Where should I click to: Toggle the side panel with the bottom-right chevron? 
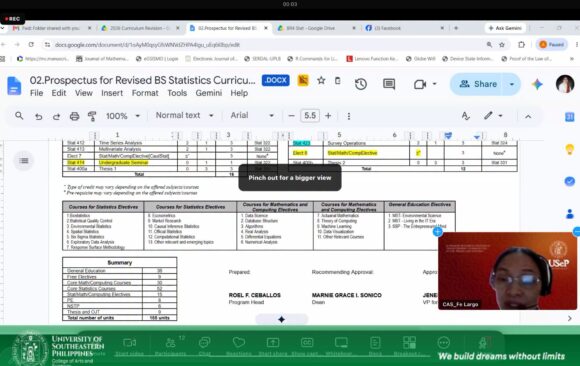[x=569, y=318]
